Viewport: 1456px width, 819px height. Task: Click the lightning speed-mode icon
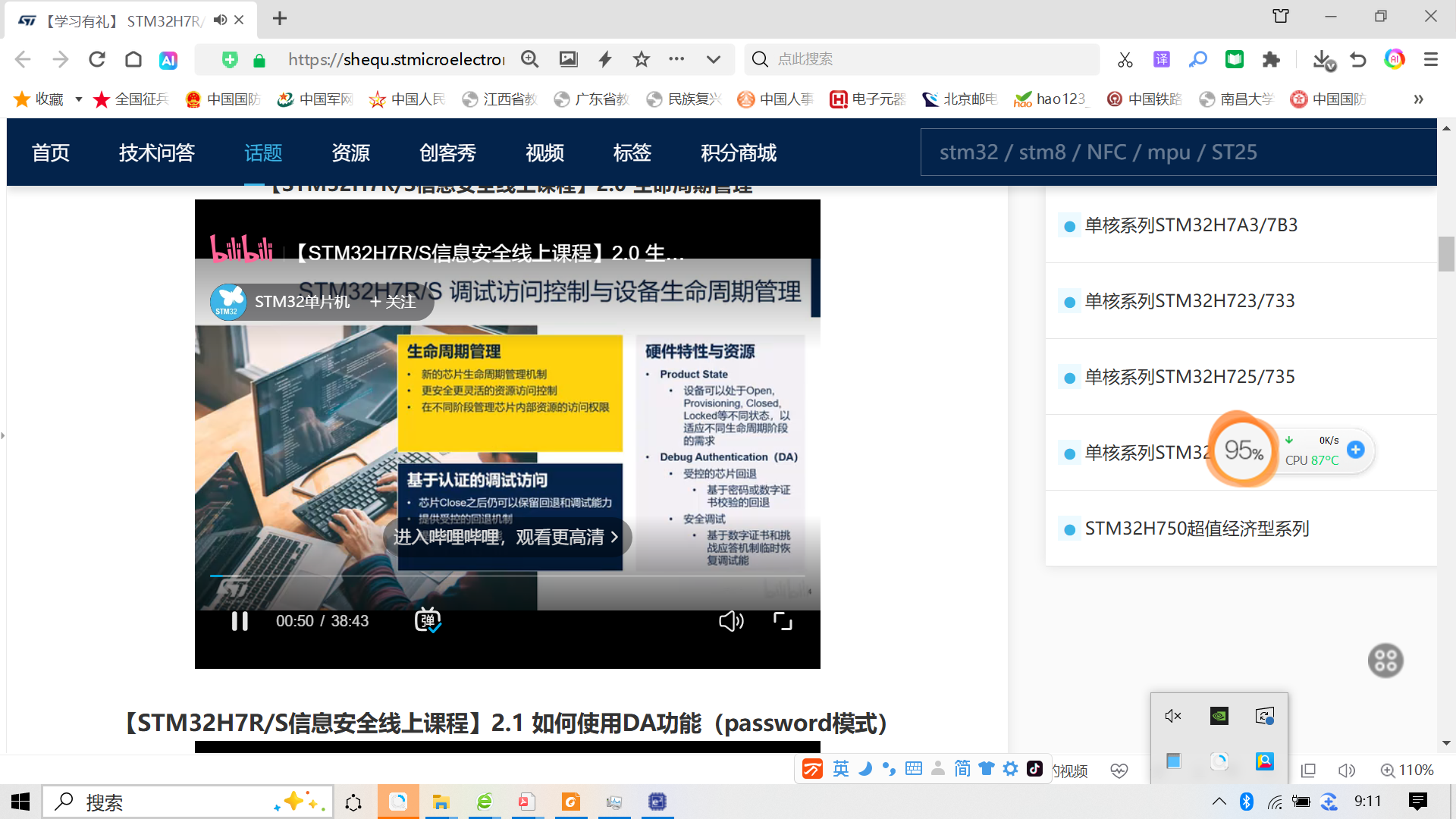[x=605, y=59]
